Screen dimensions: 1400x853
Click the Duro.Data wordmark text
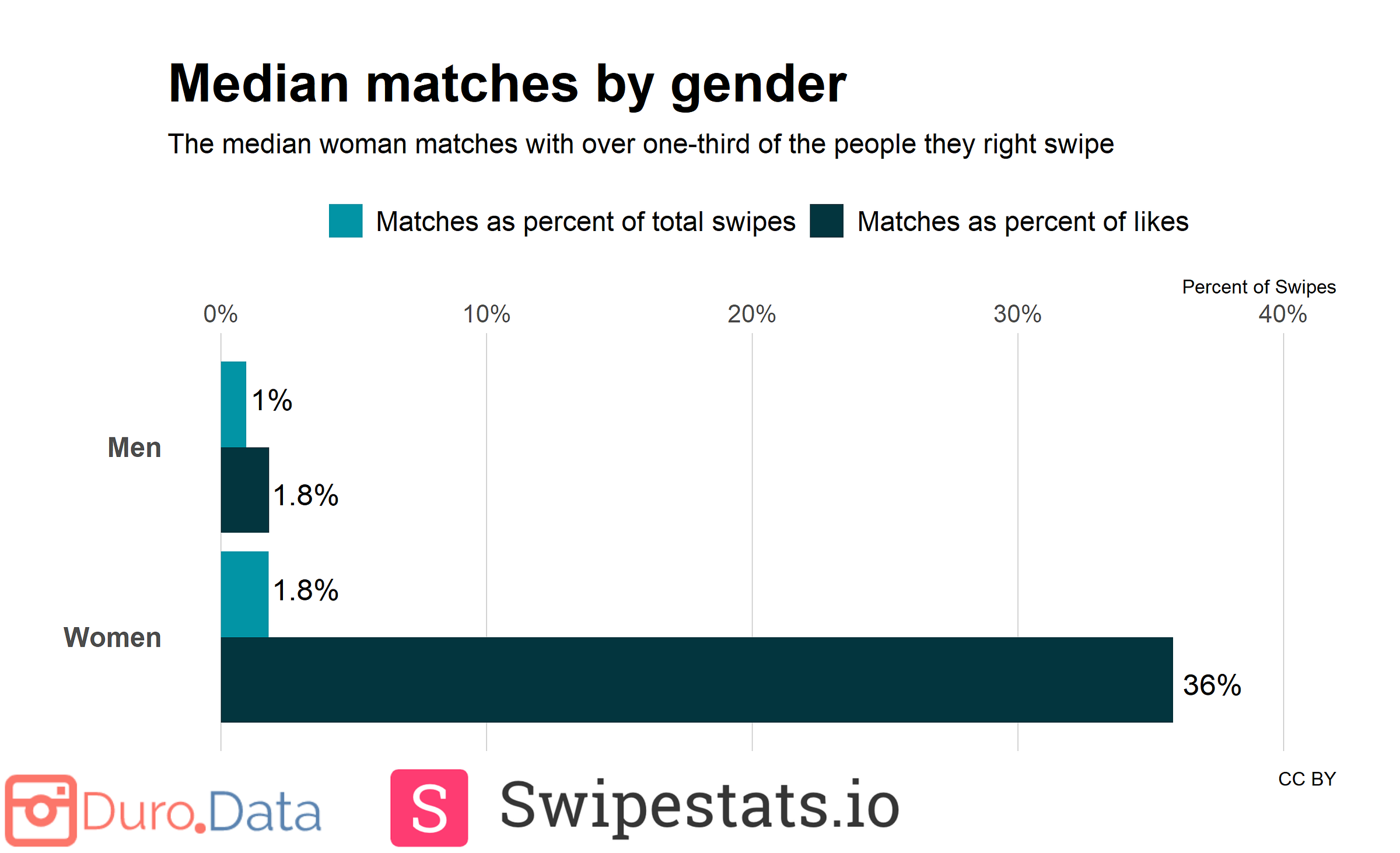(x=202, y=811)
